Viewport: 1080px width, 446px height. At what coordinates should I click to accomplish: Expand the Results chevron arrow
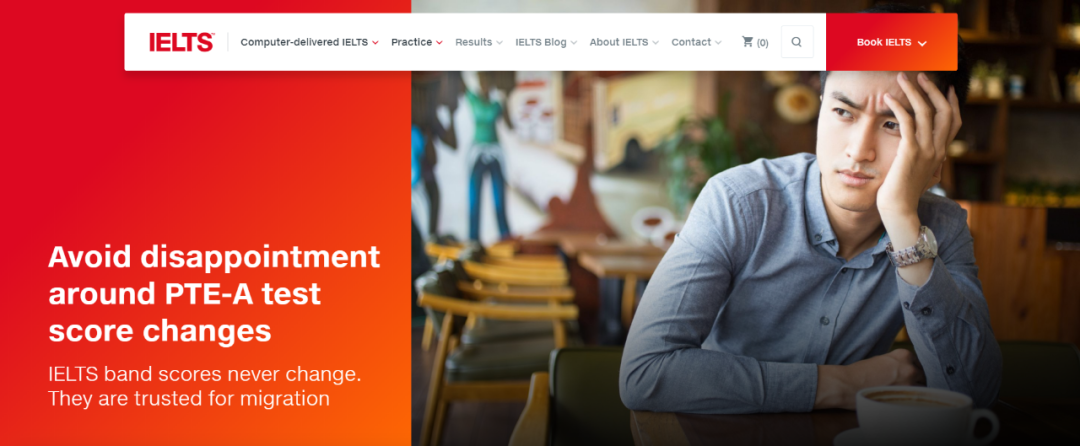(499, 43)
